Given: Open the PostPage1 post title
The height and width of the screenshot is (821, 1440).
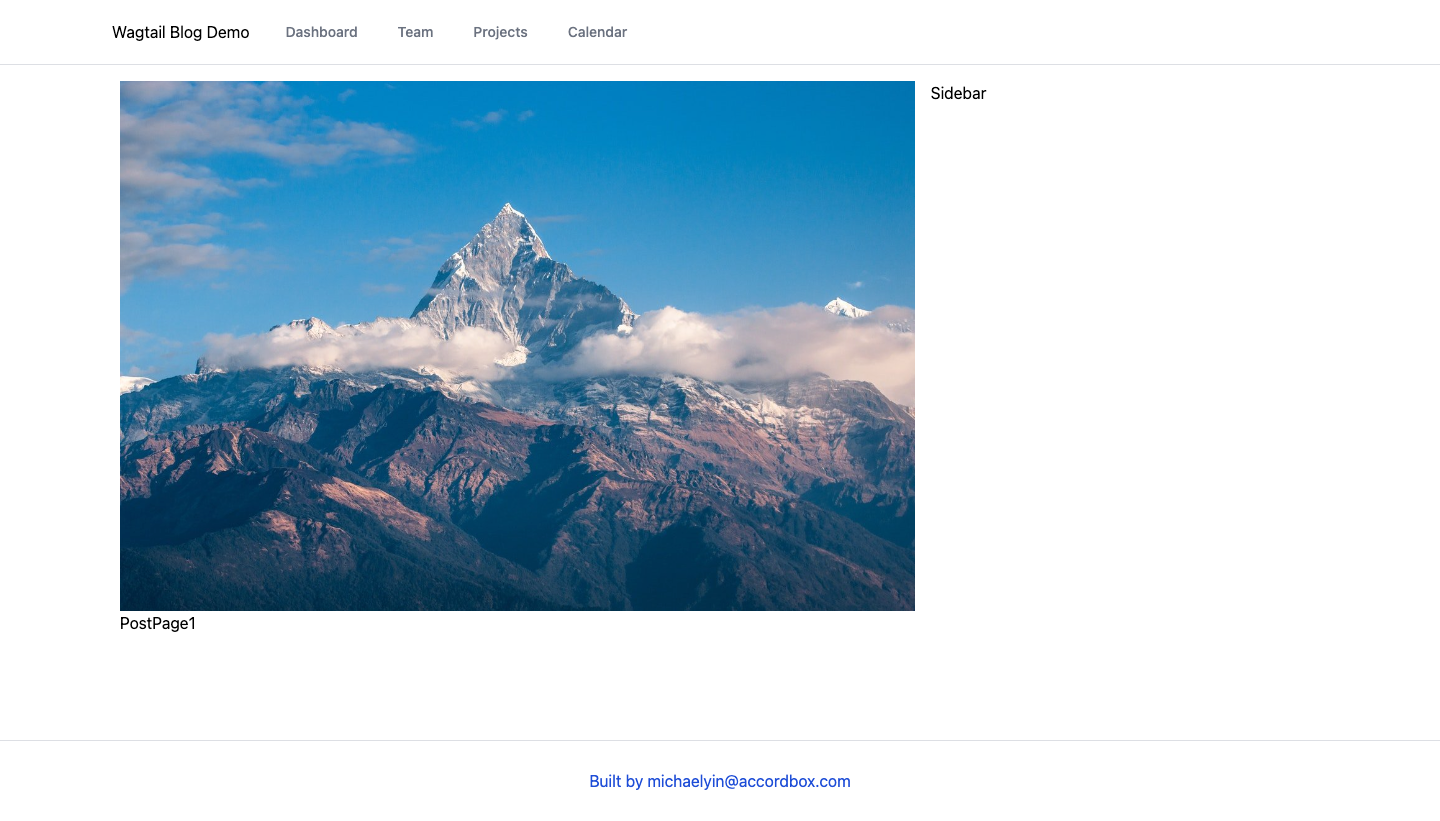Looking at the screenshot, I should point(158,624).
